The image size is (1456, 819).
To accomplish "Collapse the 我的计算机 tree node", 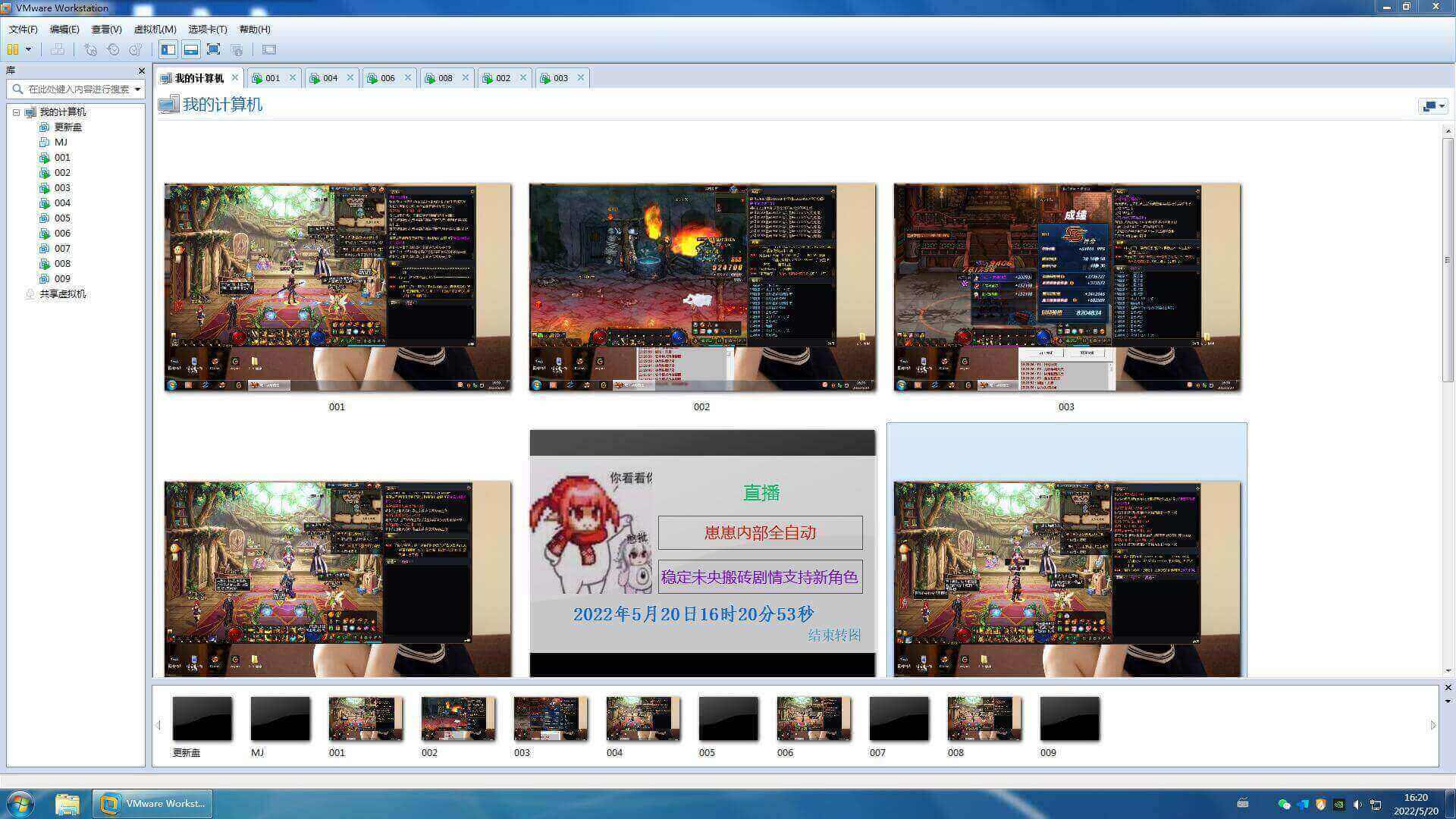I will click(16, 112).
